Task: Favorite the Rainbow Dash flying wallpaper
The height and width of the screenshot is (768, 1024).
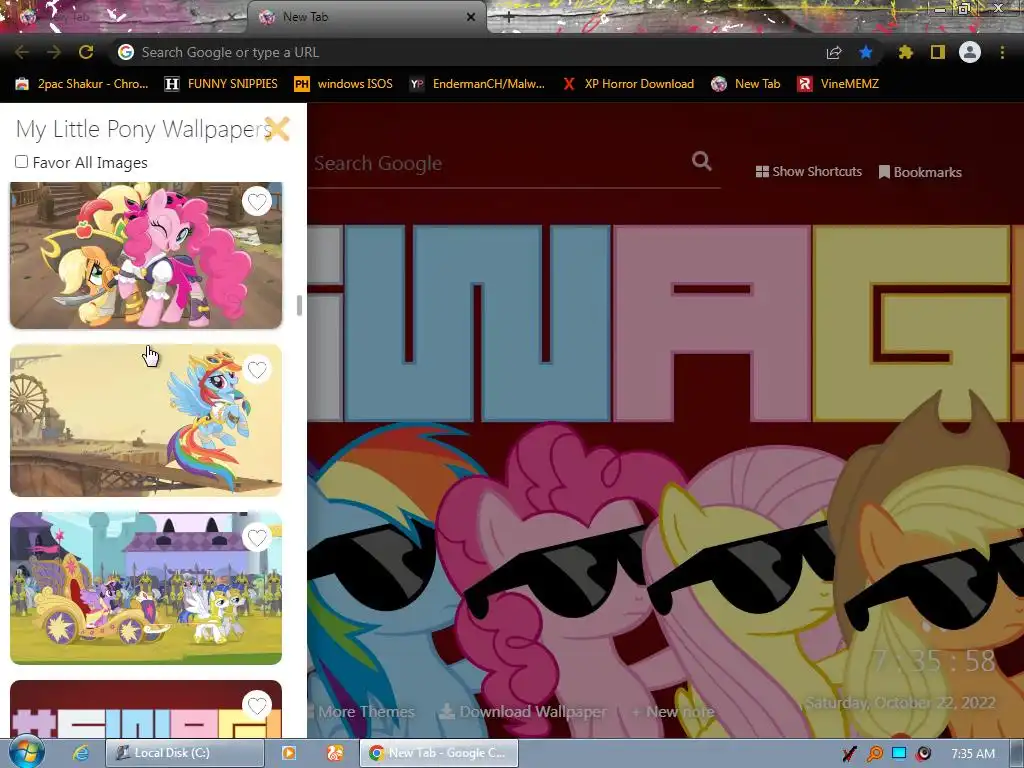Action: coord(257,370)
